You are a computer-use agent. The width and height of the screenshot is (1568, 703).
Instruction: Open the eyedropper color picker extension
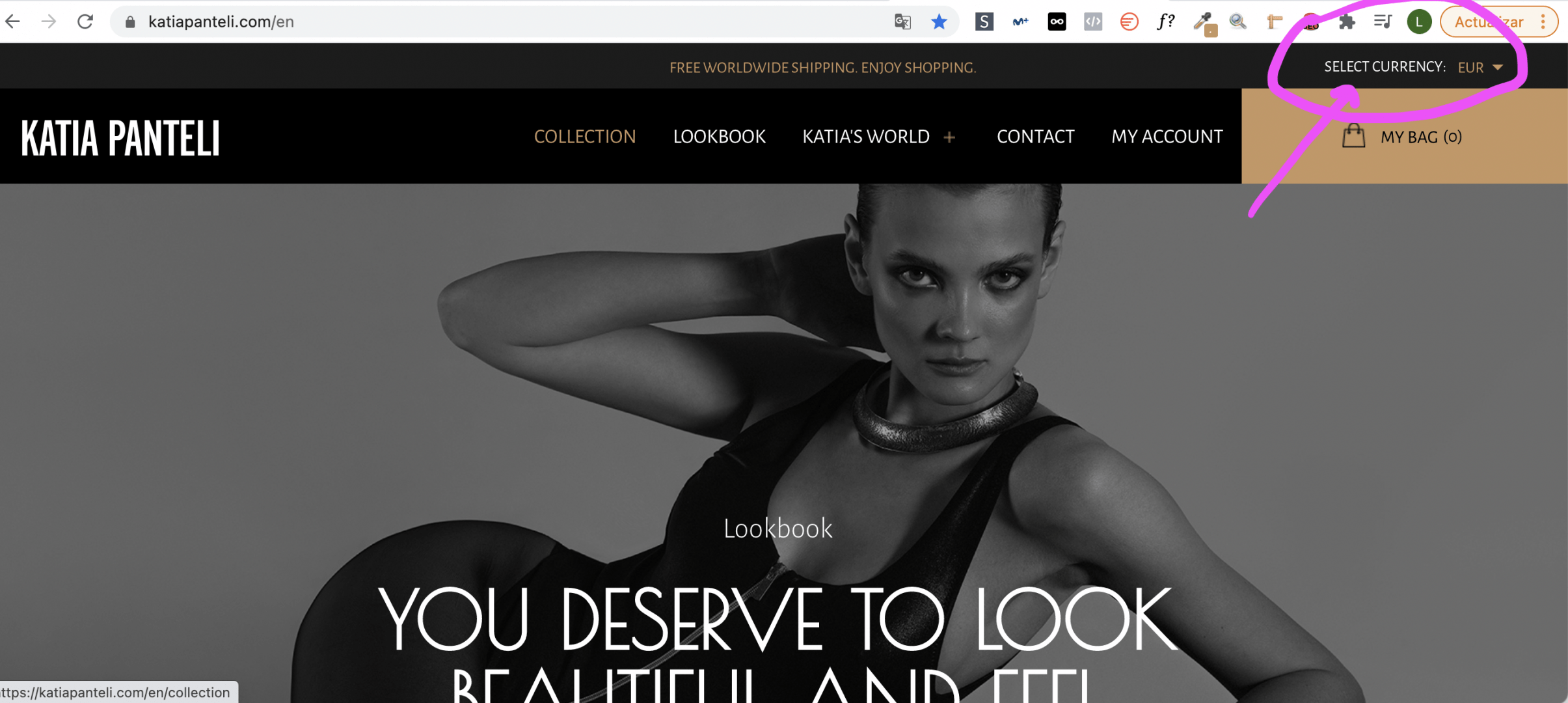coord(1204,23)
